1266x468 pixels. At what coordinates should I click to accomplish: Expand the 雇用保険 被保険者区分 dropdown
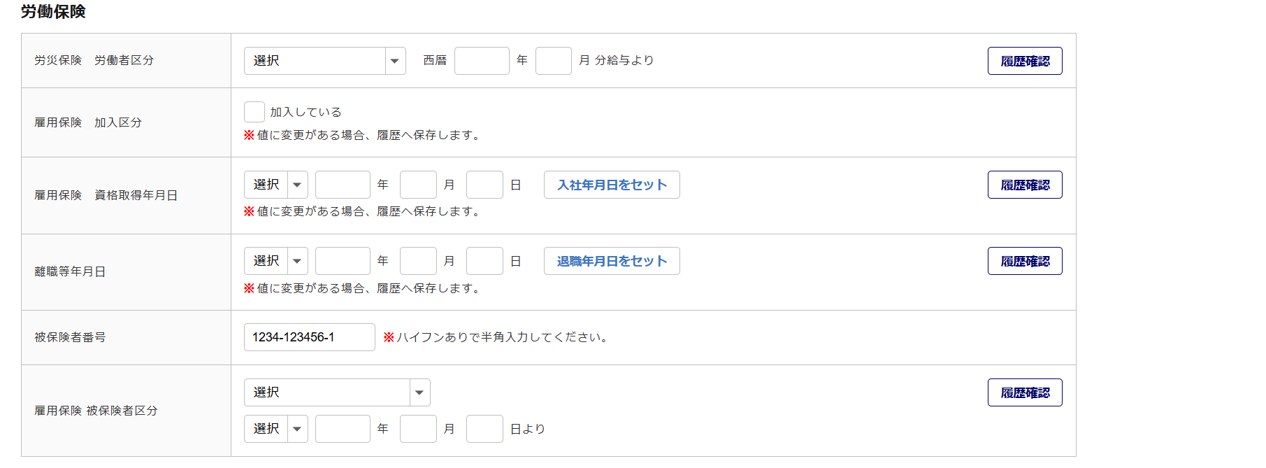tap(337, 392)
